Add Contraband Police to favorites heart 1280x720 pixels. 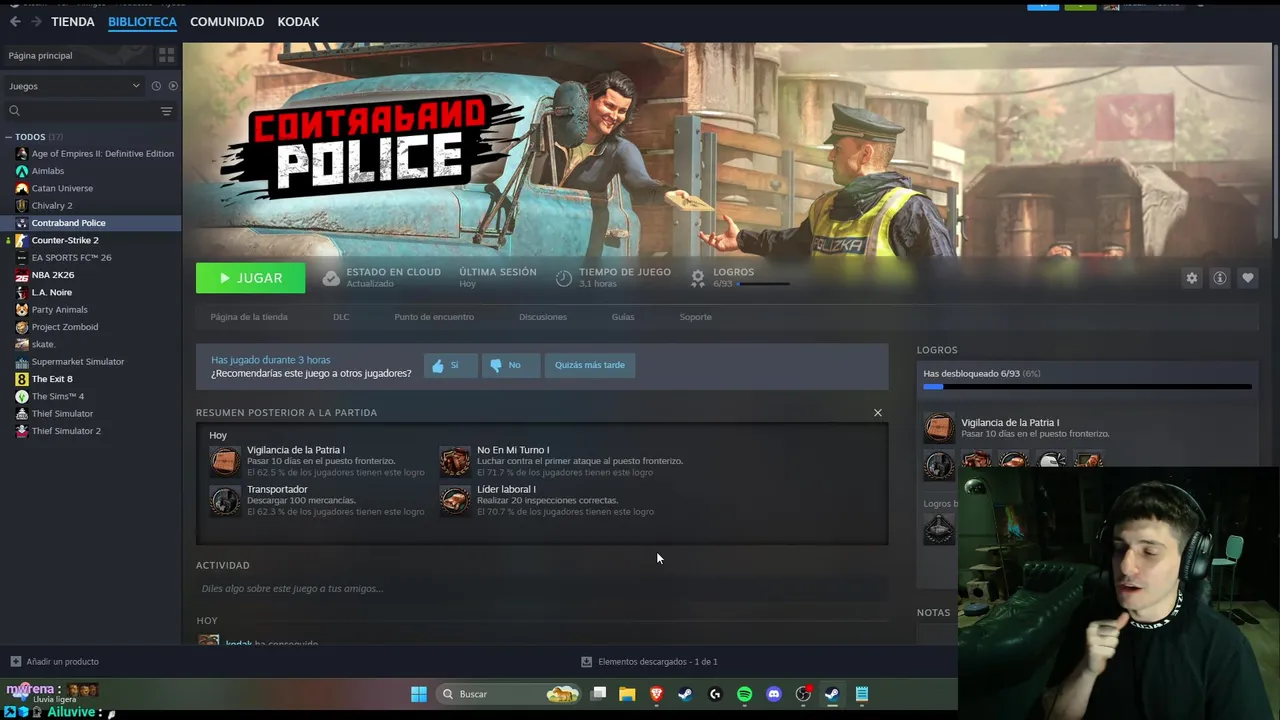pos(1247,278)
